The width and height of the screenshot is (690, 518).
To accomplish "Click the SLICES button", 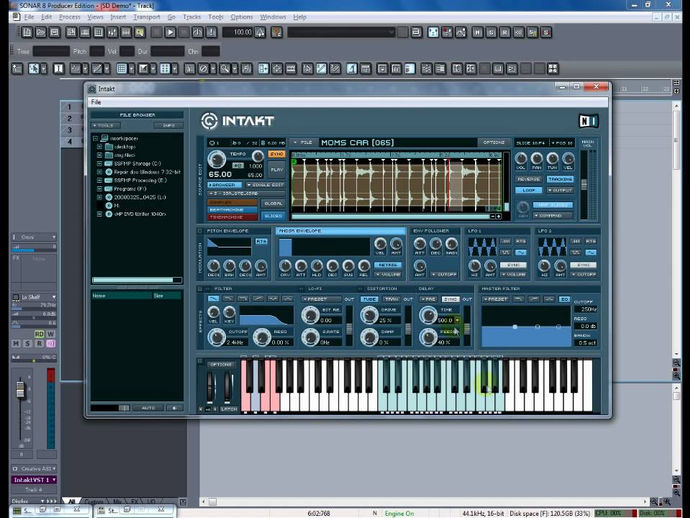I will [x=273, y=216].
